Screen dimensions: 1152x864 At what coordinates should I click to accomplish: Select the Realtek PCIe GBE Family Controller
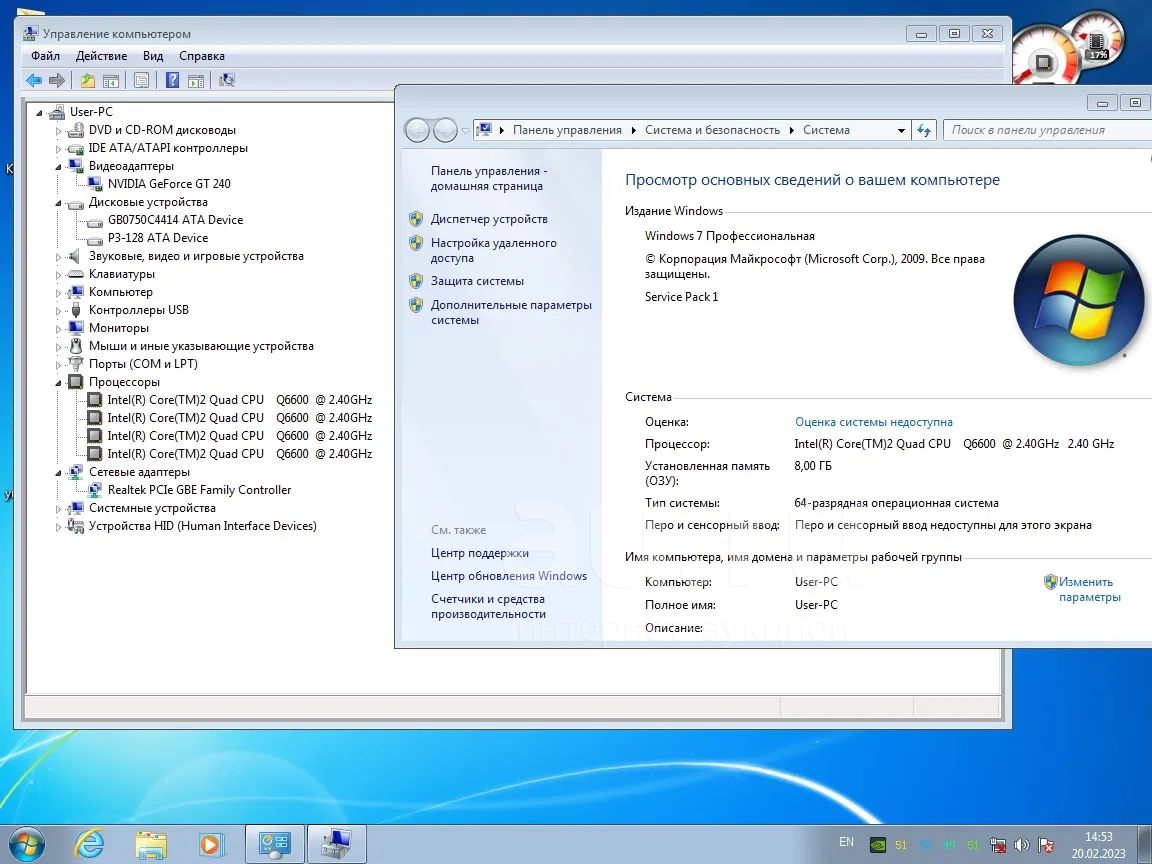pos(199,490)
